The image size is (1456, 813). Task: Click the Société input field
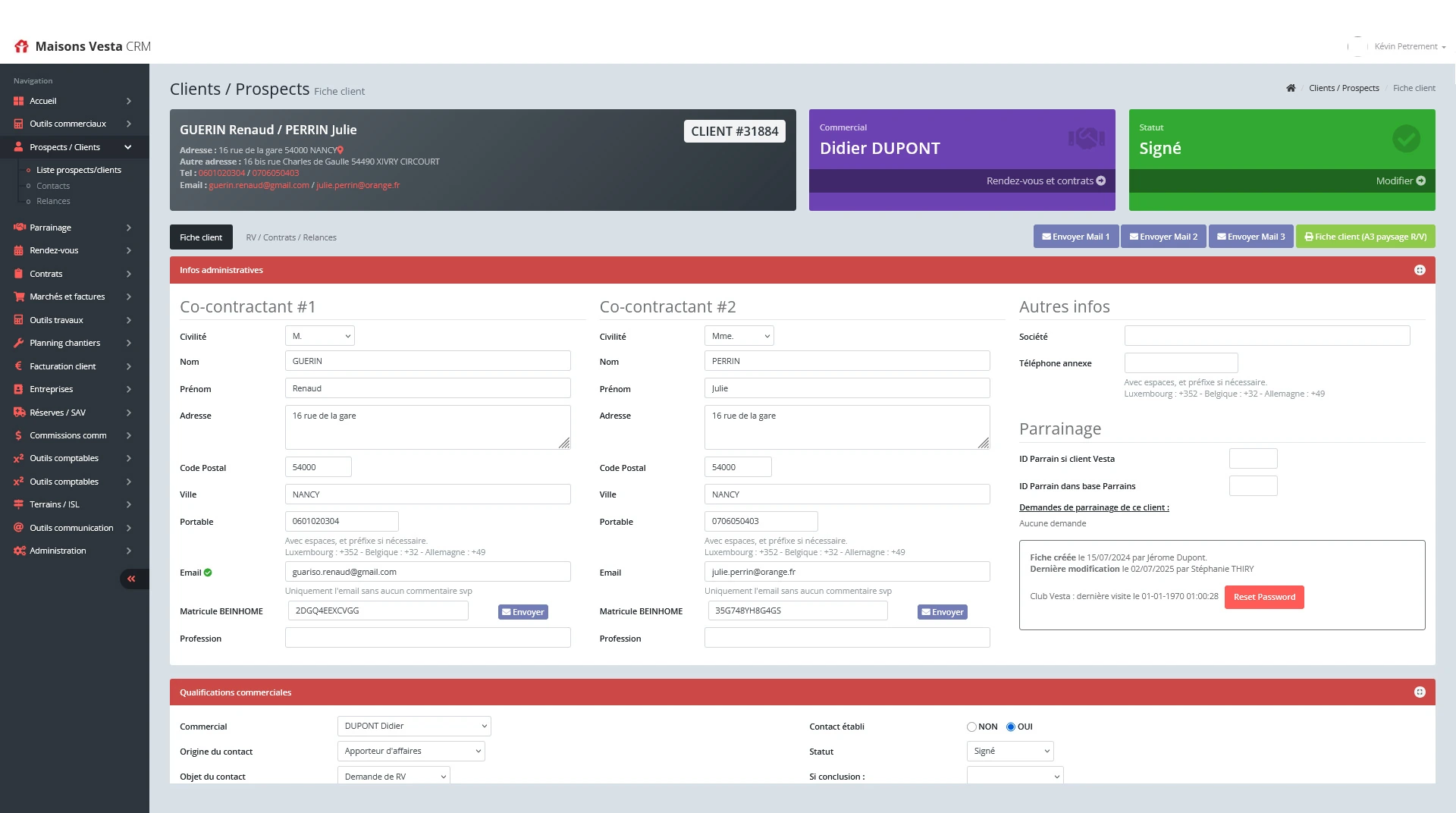(x=1266, y=337)
